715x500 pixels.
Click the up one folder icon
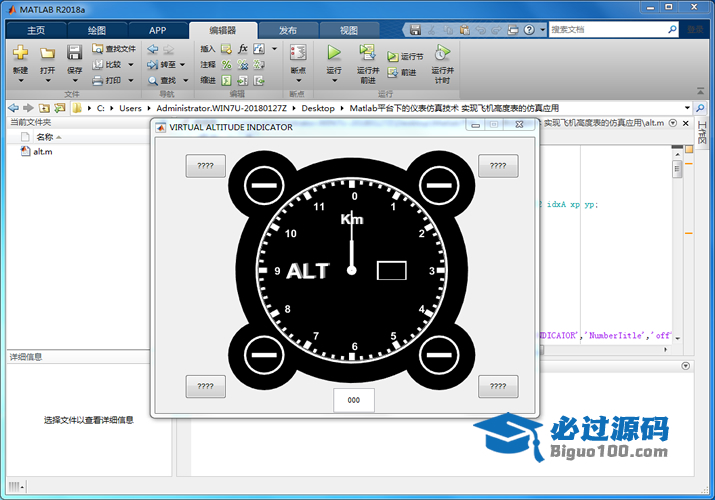click(x=44, y=108)
